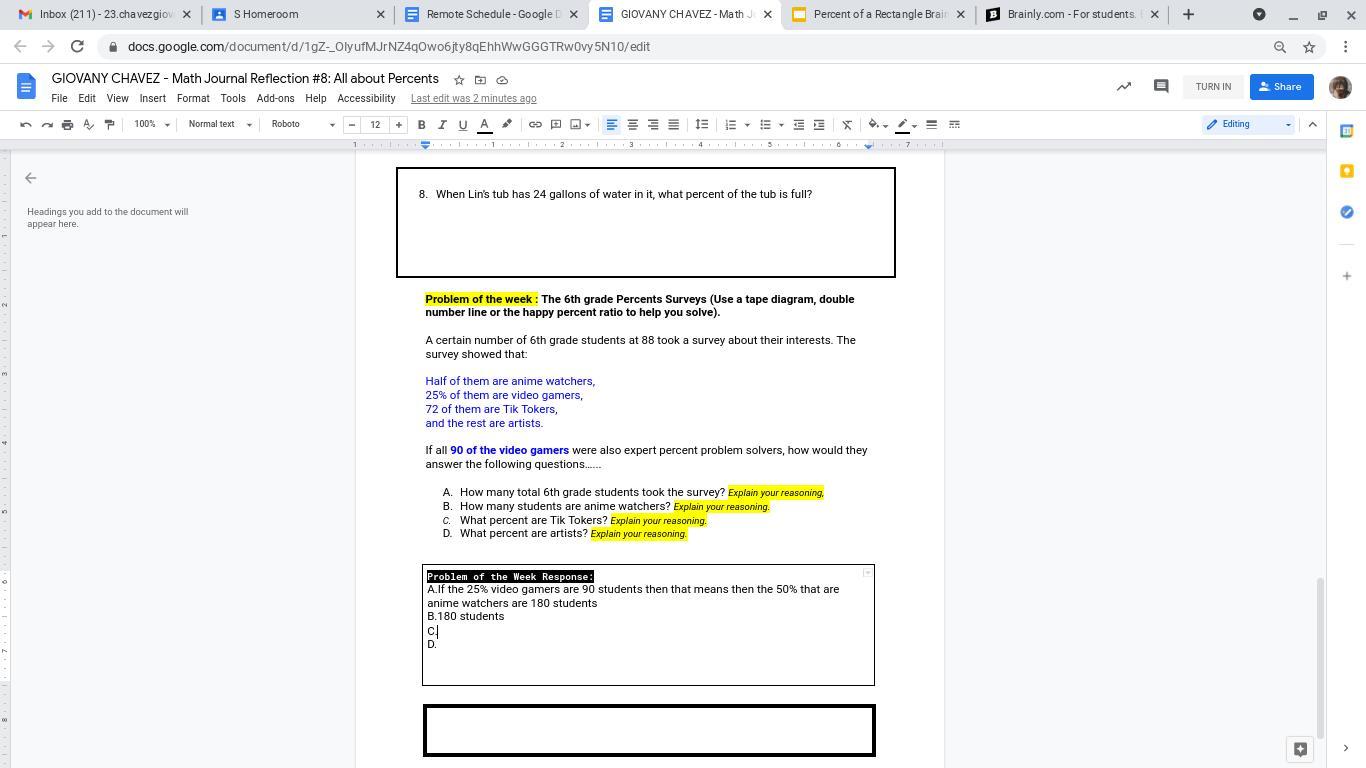Click the Print icon in toolbar
The height and width of the screenshot is (768, 1366).
tap(67, 125)
